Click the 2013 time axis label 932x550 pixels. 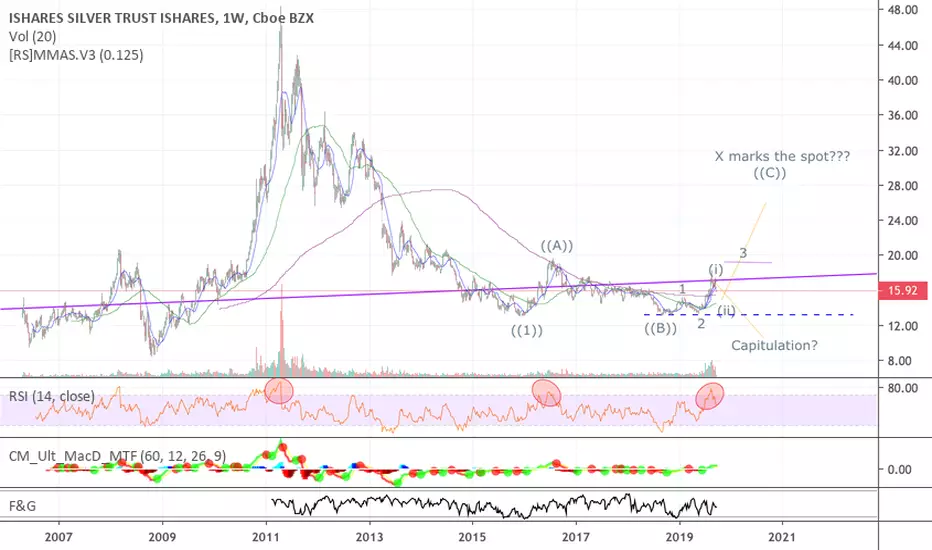[x=370, y=538]
